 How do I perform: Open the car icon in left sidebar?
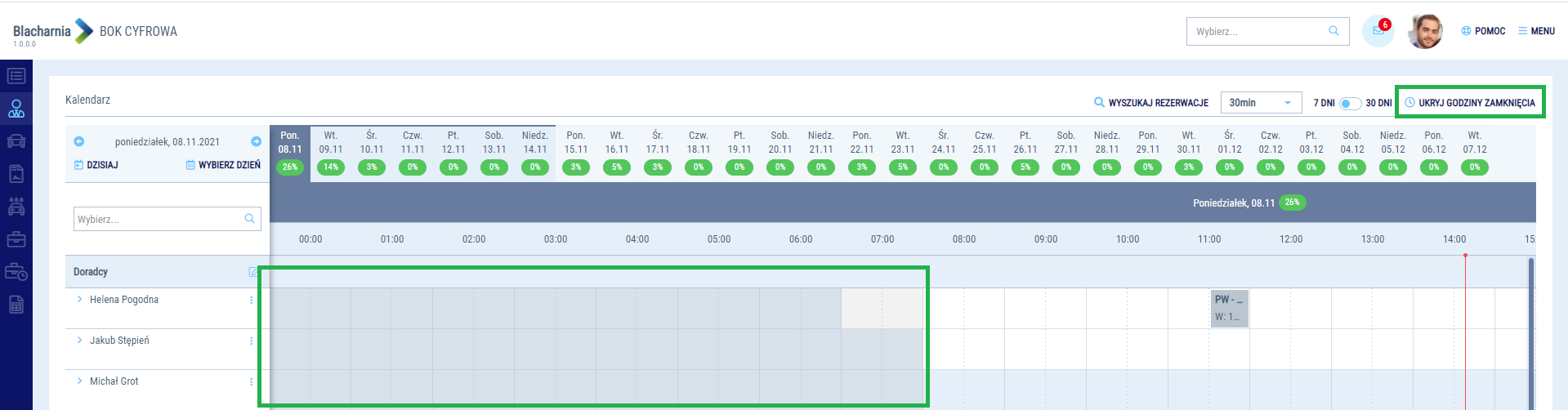(x=16, y=141)
